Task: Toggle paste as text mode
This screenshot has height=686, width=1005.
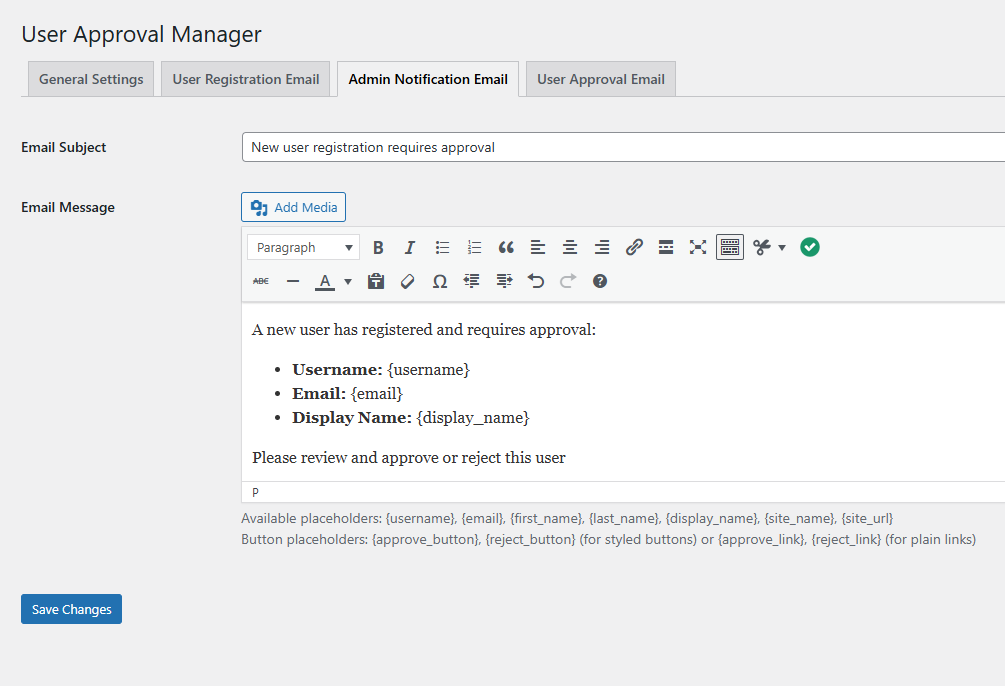Action: click(376, 281)
